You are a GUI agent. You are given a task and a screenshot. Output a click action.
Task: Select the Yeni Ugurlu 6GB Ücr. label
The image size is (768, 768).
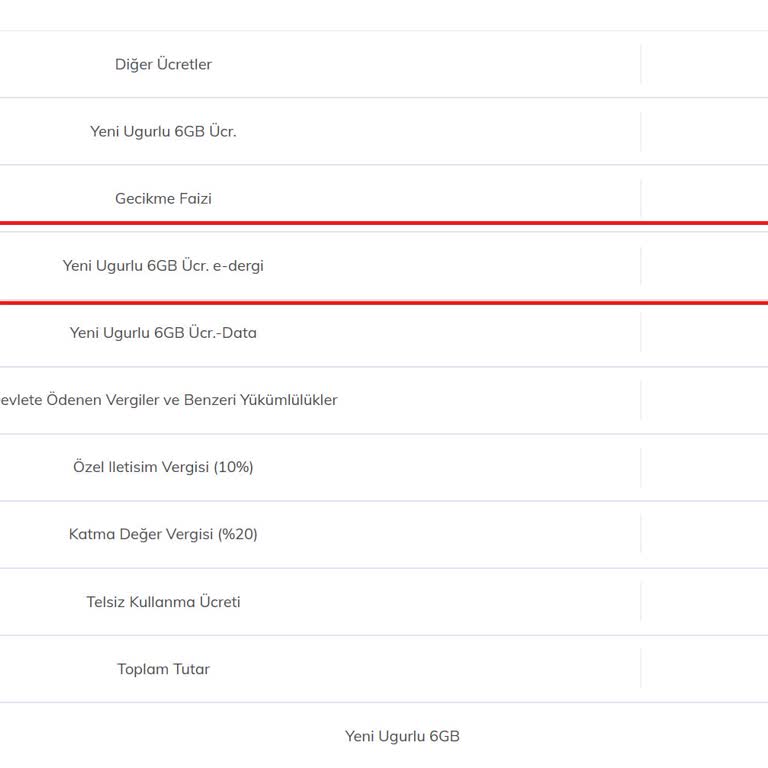(163, 132)
